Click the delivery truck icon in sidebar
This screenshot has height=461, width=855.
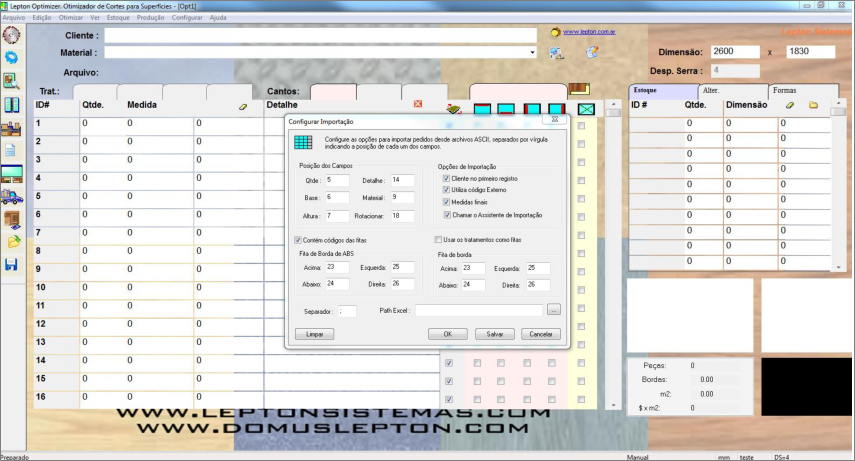11,196
